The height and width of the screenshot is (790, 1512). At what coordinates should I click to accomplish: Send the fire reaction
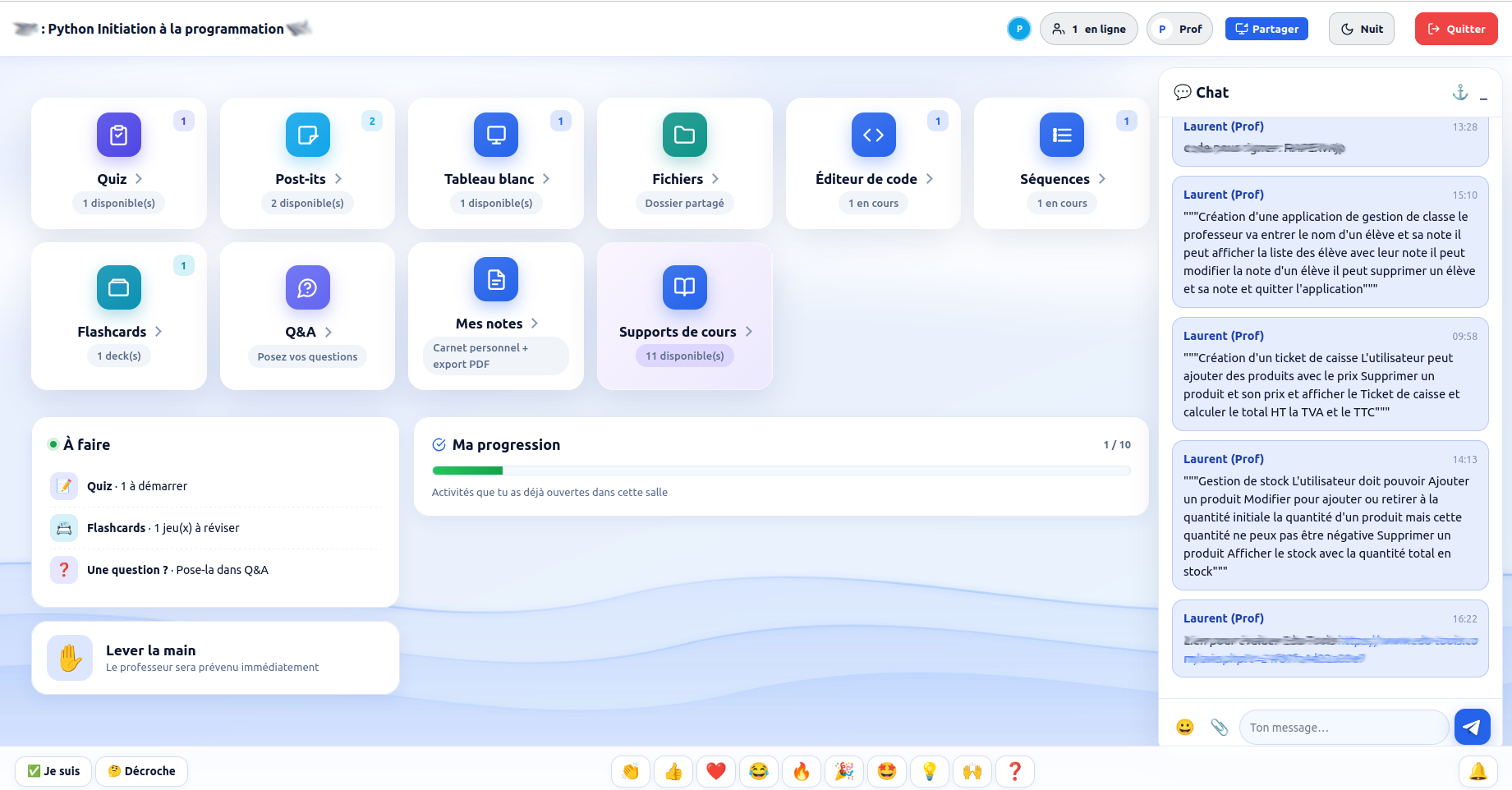802,771
